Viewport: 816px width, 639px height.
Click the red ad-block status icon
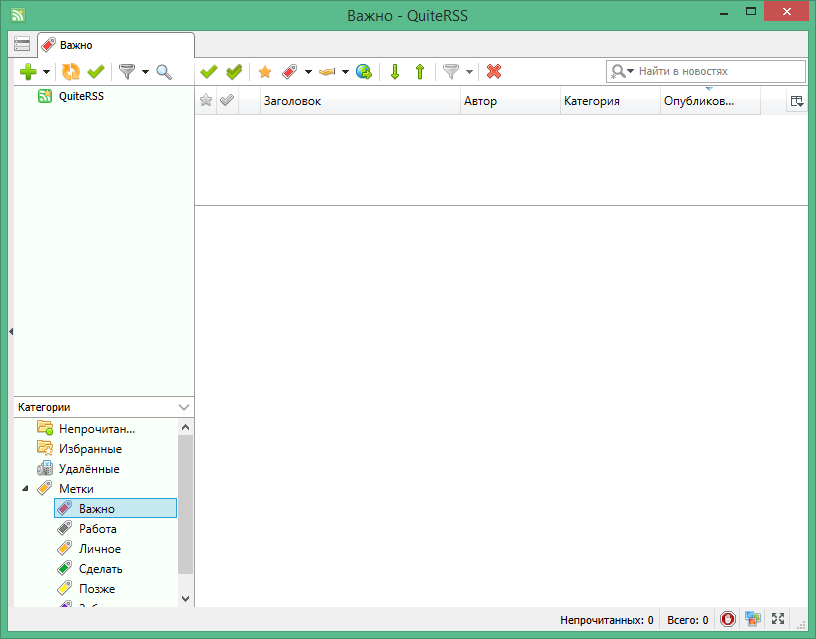click(x=728, y=619)
